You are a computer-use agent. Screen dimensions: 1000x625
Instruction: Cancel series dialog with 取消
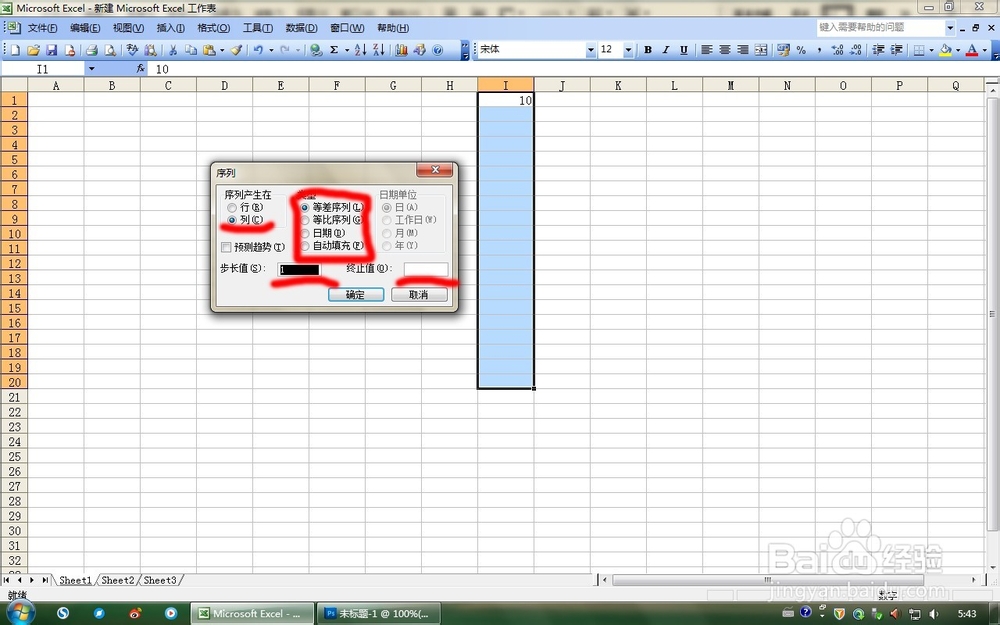419,295
